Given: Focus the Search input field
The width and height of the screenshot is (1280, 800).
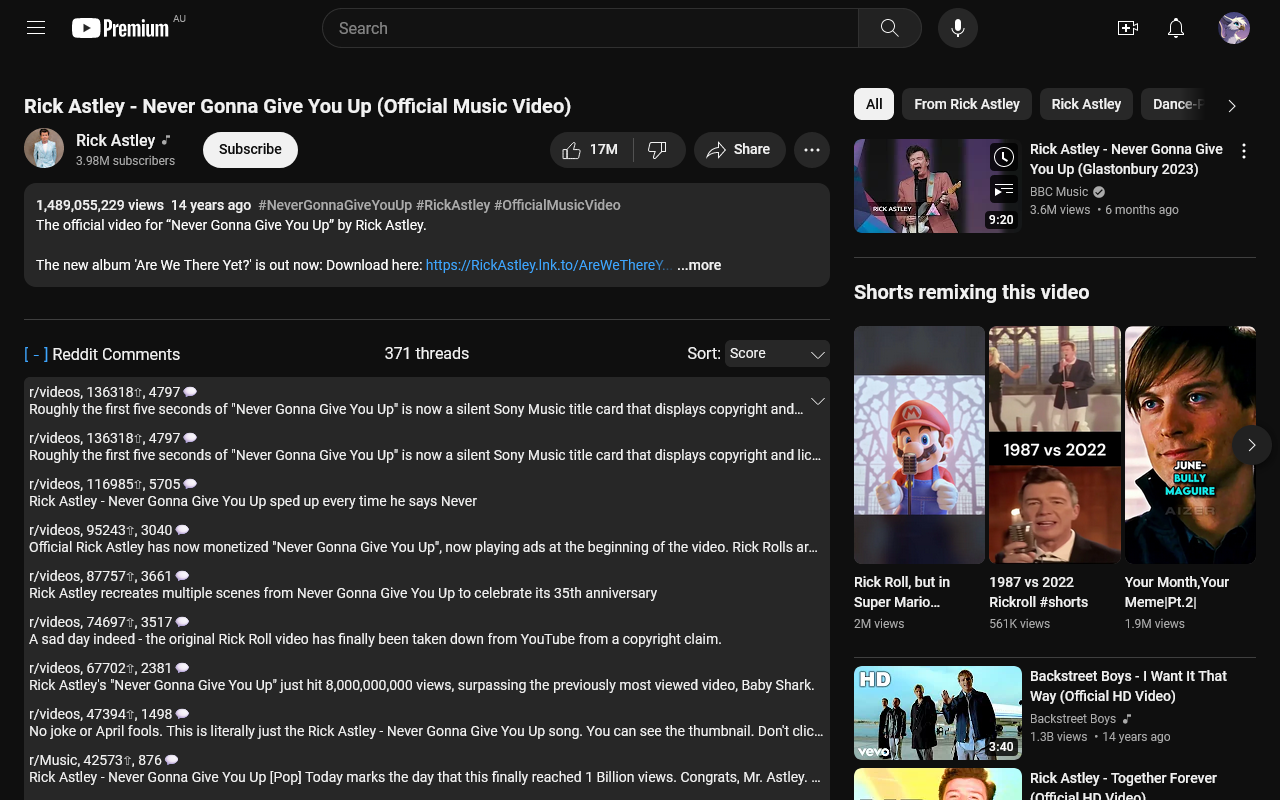Looking at the screenshot, I should pos(590,28).
